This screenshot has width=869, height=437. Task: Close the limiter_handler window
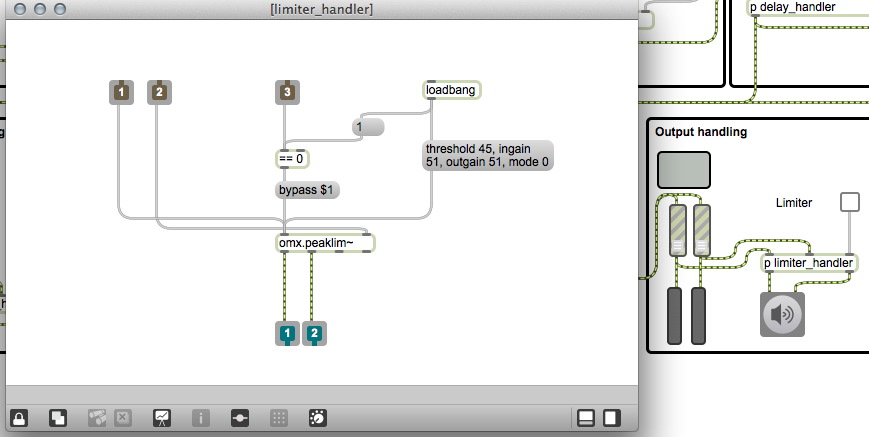tap(19, 9)
